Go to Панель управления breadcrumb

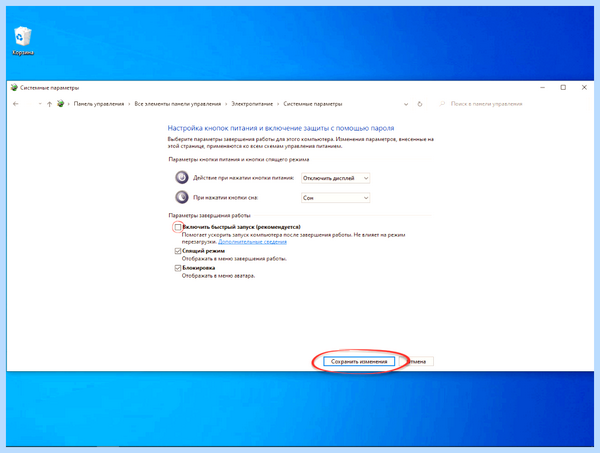pos(99,104)
